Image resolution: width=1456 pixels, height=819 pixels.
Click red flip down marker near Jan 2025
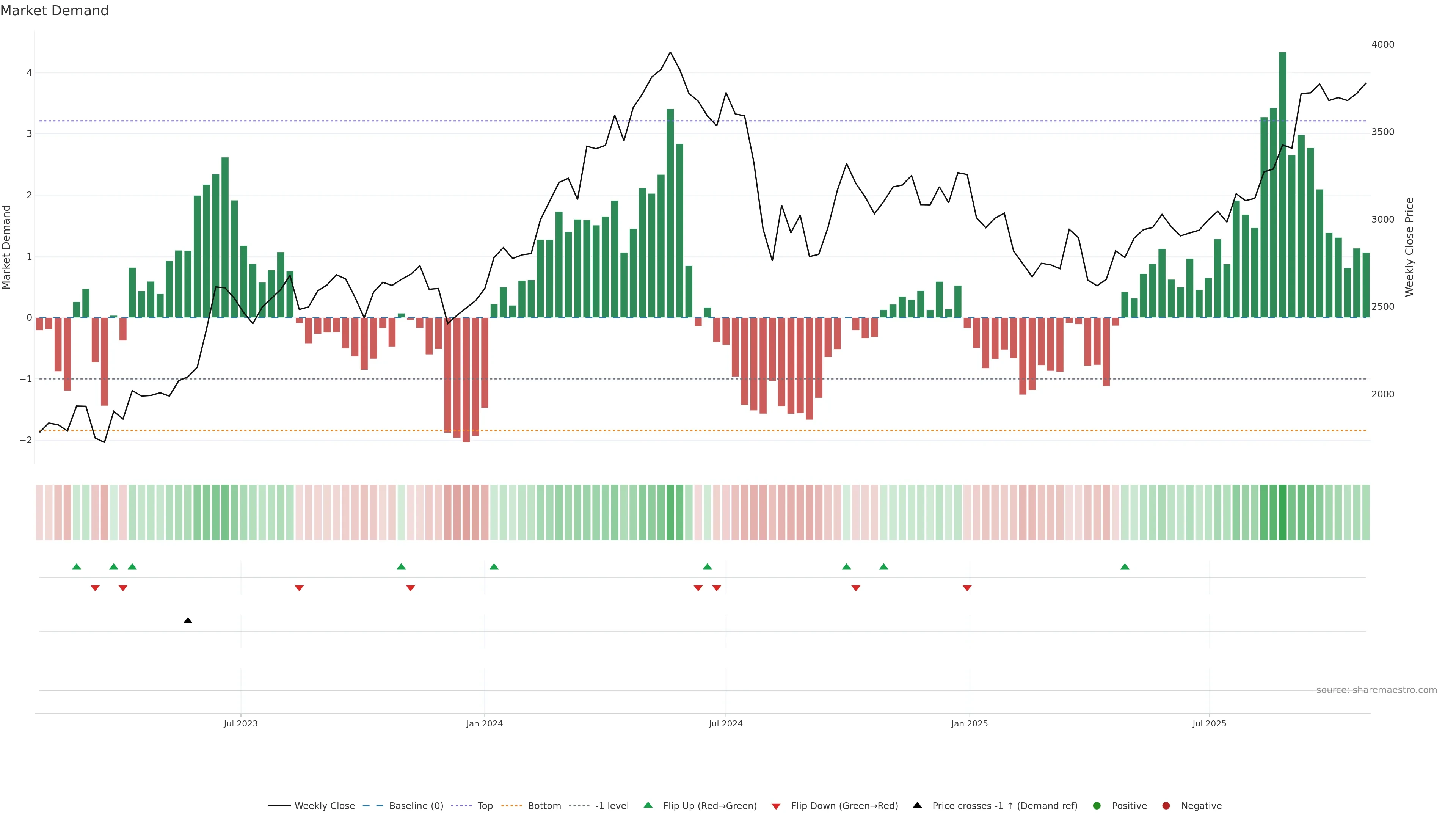pyautogui.click(x=967, y=588)
